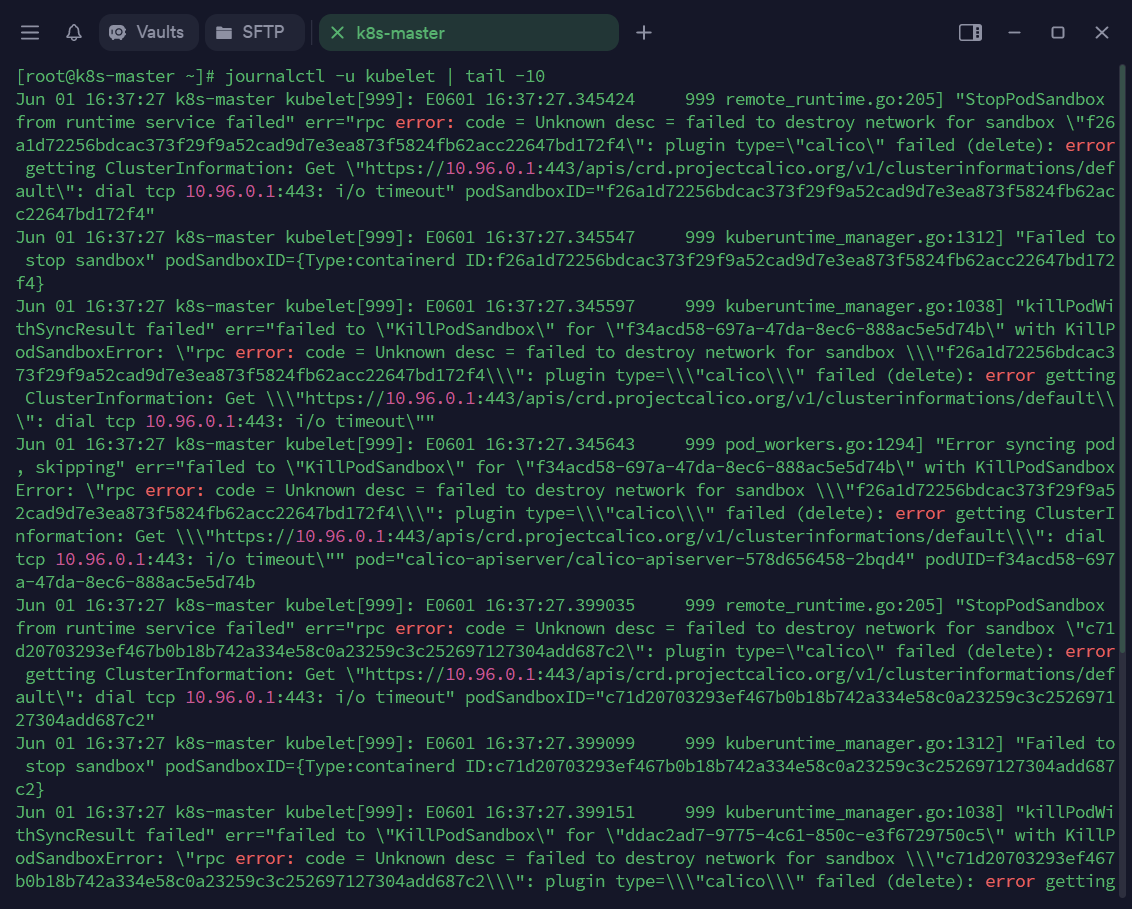Click the '[root@k8s-master ~]#' prompt
Image resolution: width=1132 pixels, height=909 pixels.
click(116, 77)
